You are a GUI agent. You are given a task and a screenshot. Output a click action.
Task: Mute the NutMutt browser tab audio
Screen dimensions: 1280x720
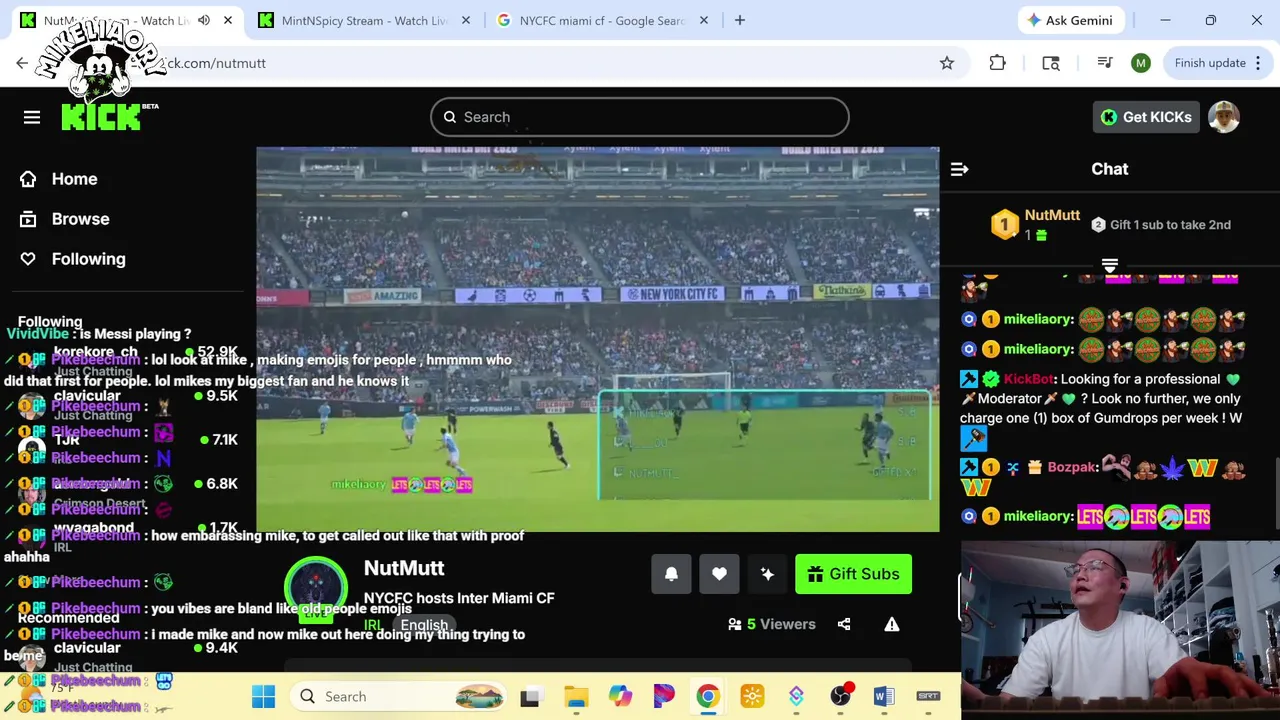(204, 20)
